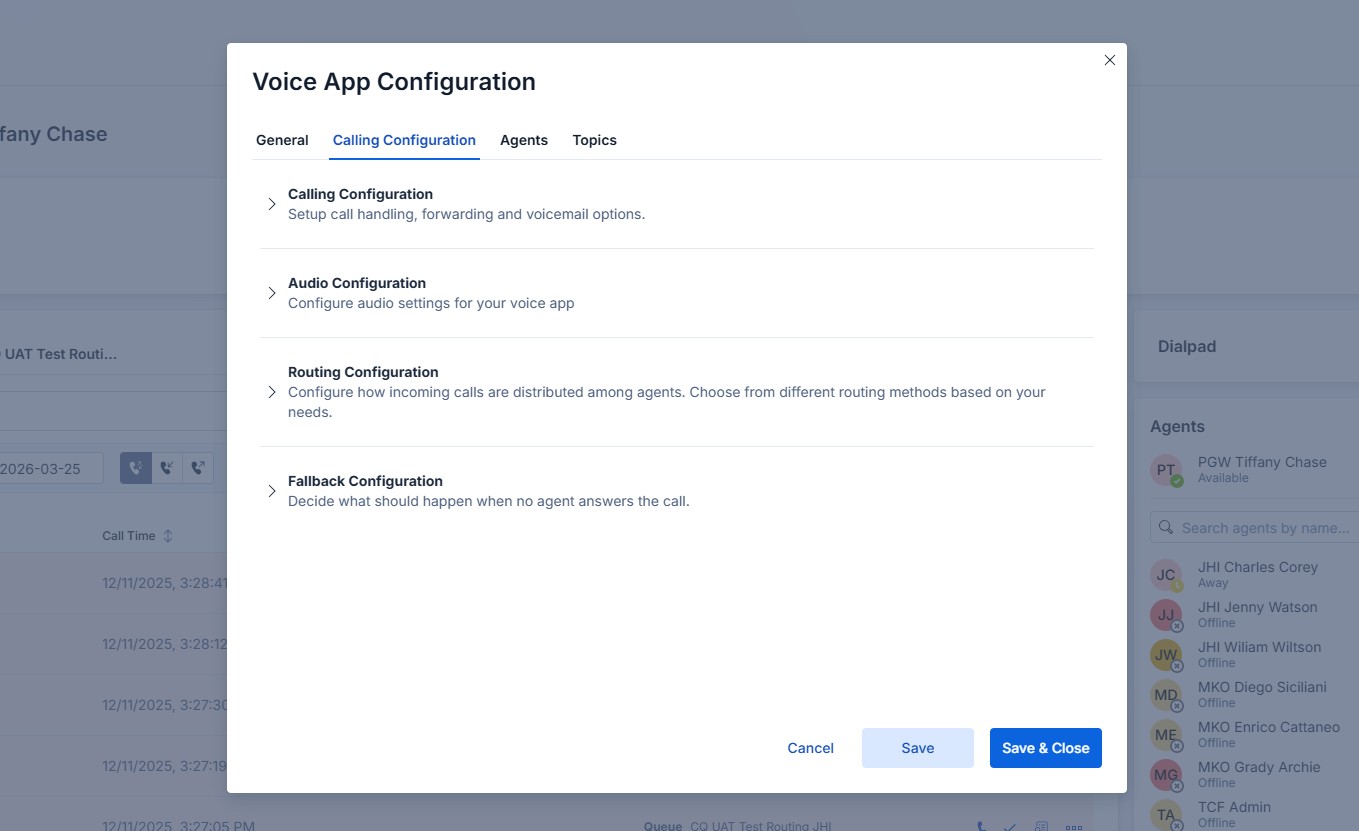The image size is (1359, 831).
Task: Sort by Call Time column icon
Action: [x=168, y=536]
